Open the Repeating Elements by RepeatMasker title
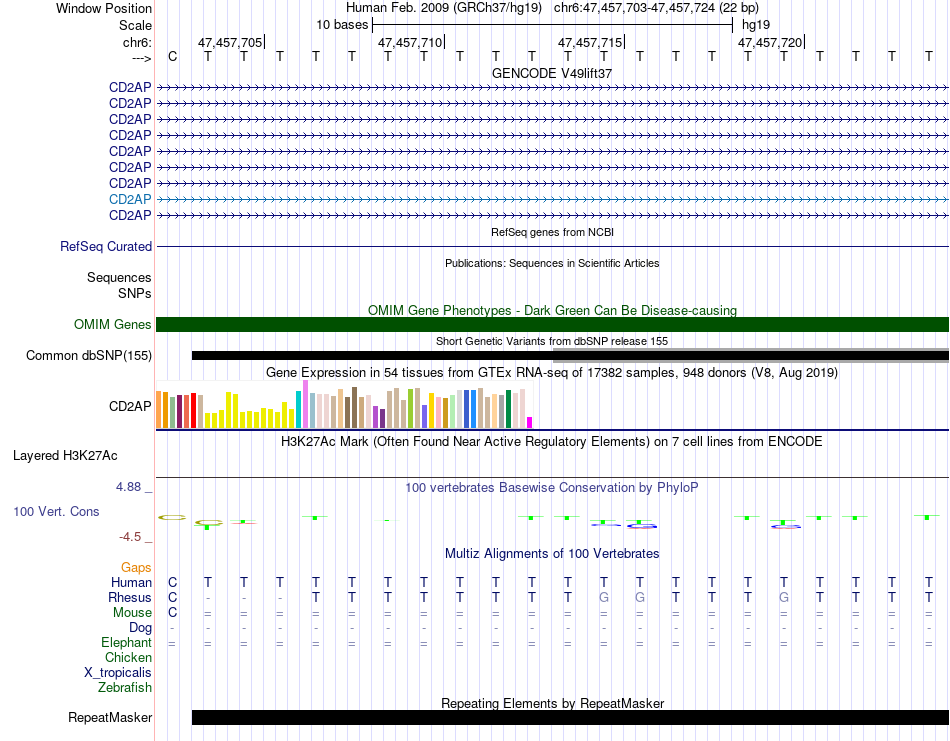Image resolution: width=950 pixels, height=741 pixels. click(x=552, y=703)
